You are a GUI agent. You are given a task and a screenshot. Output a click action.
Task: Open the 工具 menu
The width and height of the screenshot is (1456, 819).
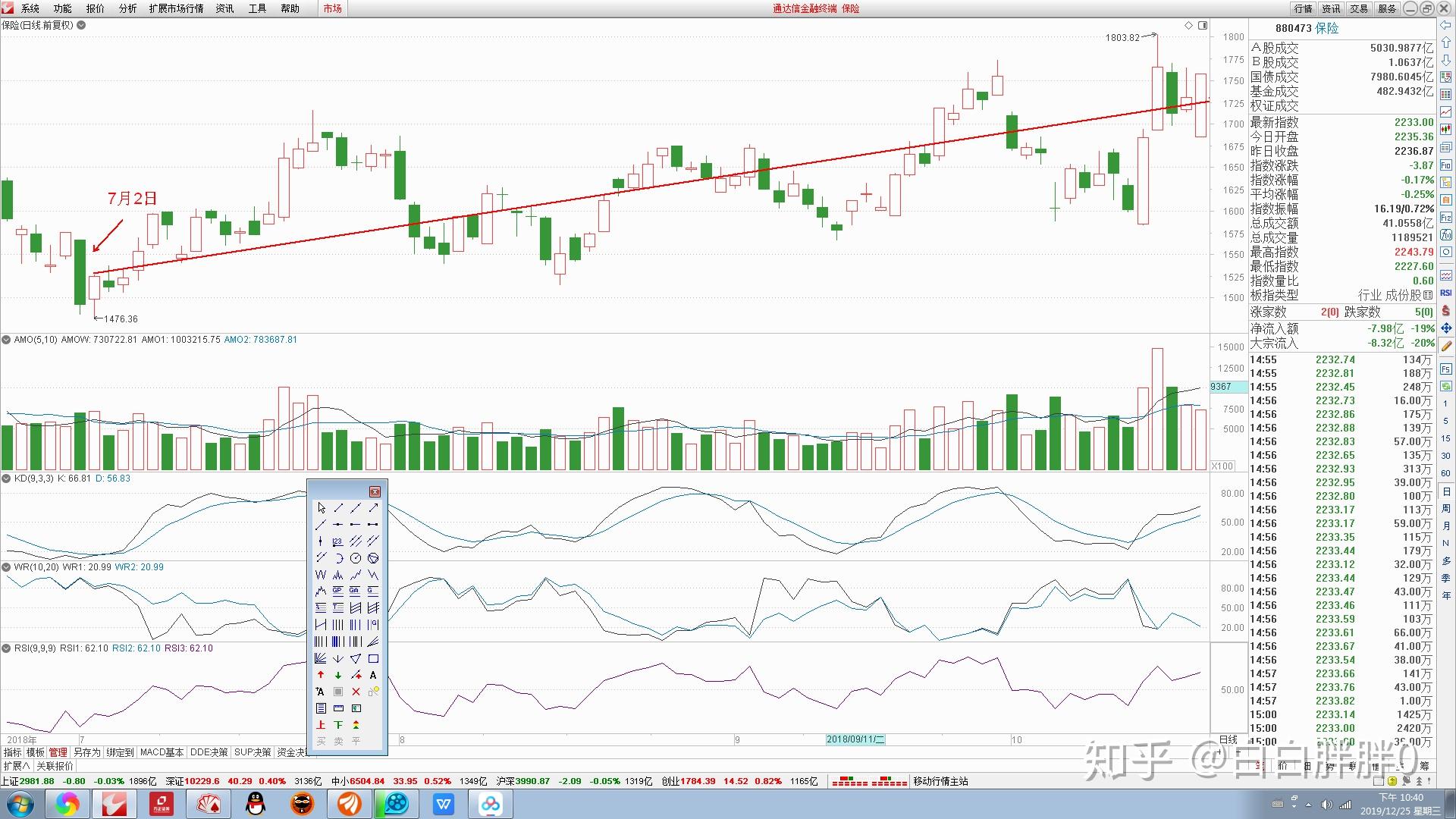(258, 8)
